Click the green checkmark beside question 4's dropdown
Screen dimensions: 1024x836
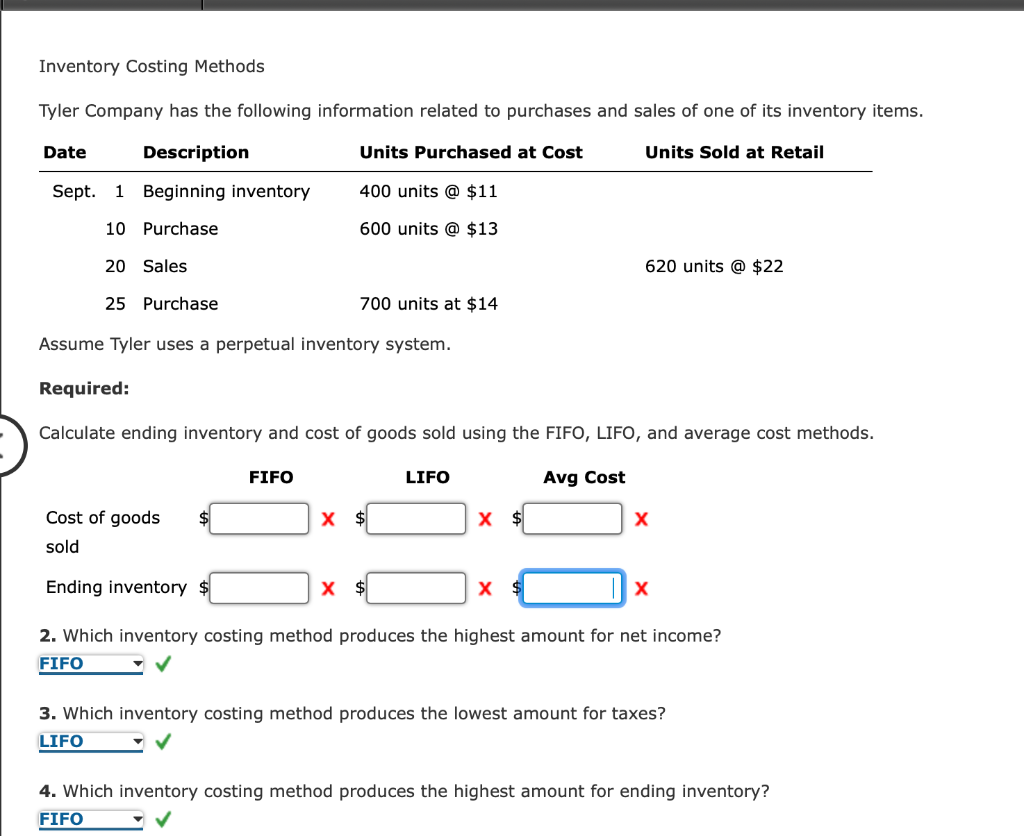point(162,819)
